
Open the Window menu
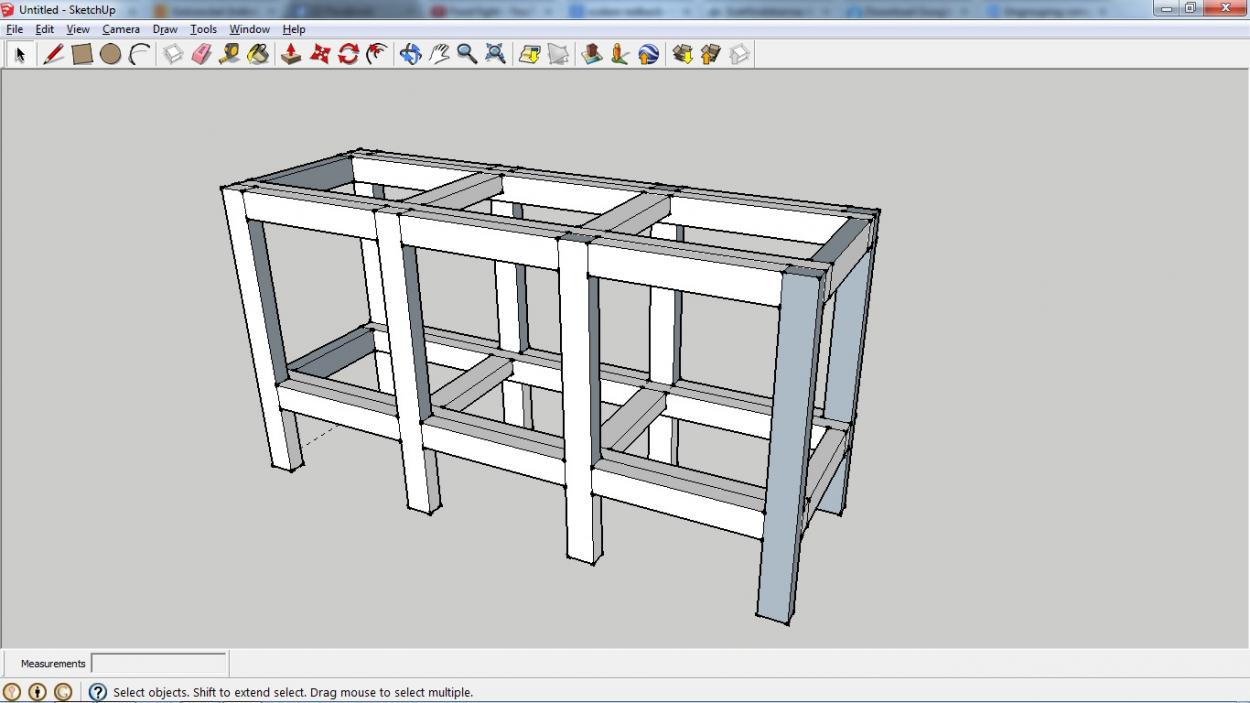click(249, 29)
